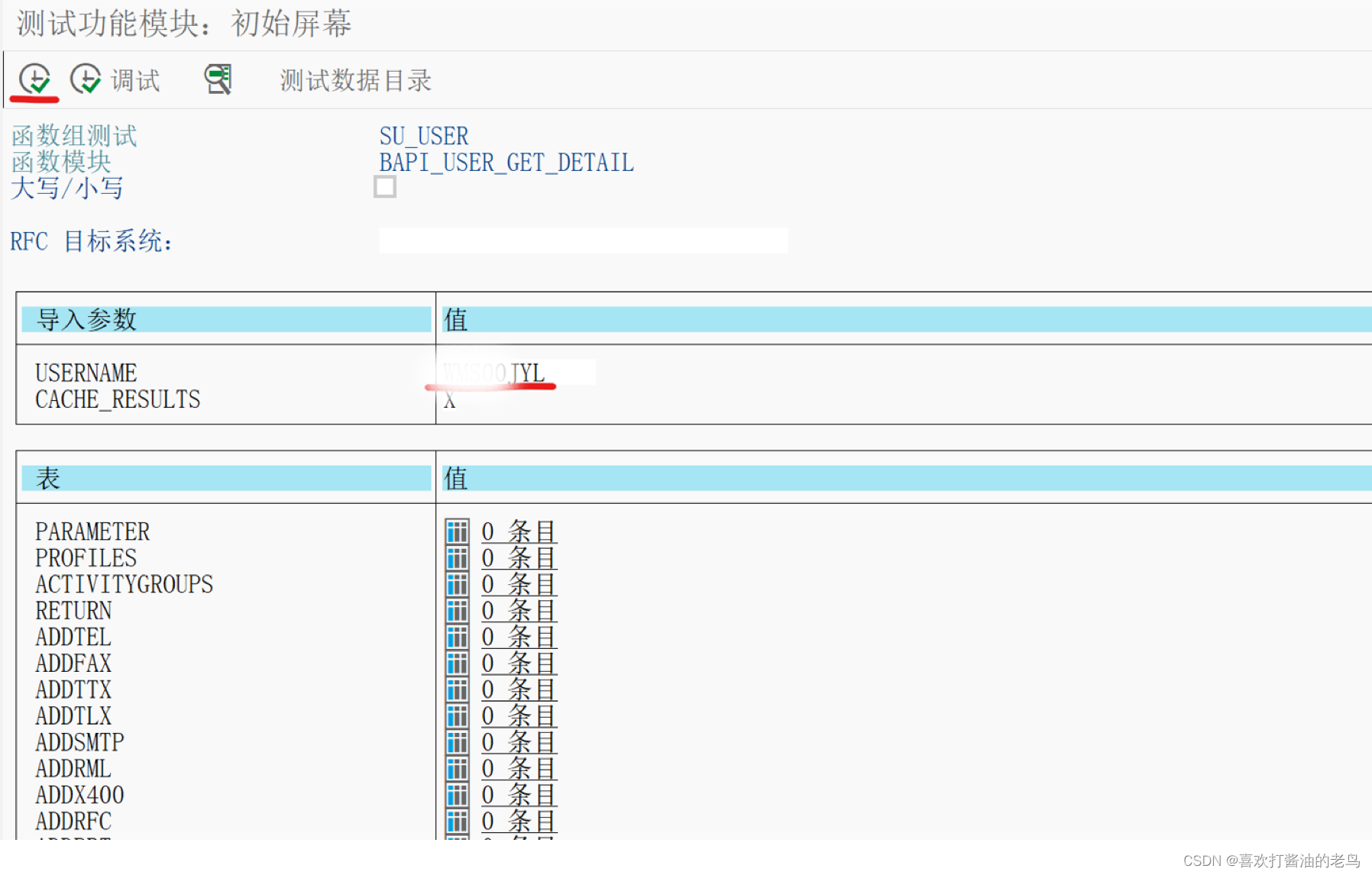1372x875 pixels.
Task: Open the ADDRML table entries icon
Action: (456, 768)
